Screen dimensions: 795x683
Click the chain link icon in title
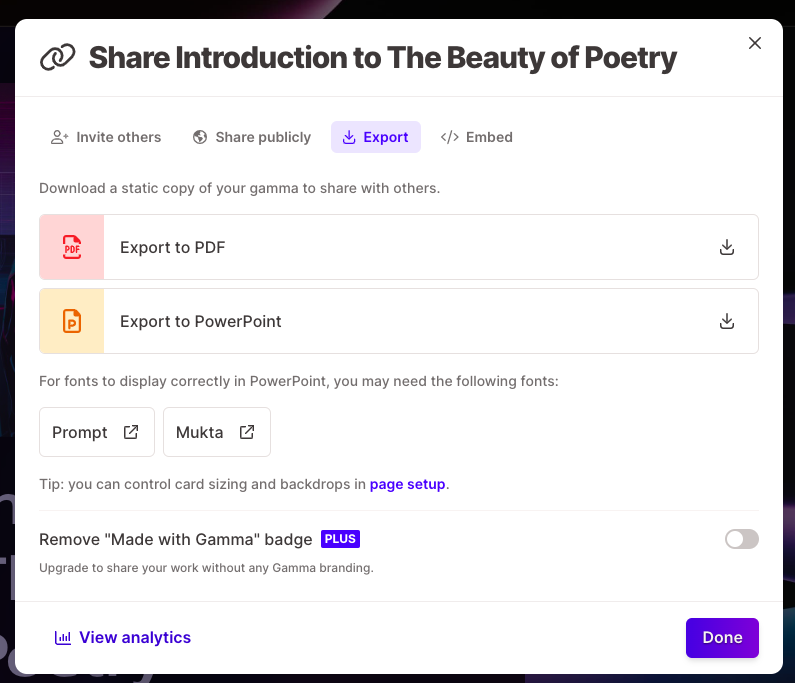pos(57,57)
